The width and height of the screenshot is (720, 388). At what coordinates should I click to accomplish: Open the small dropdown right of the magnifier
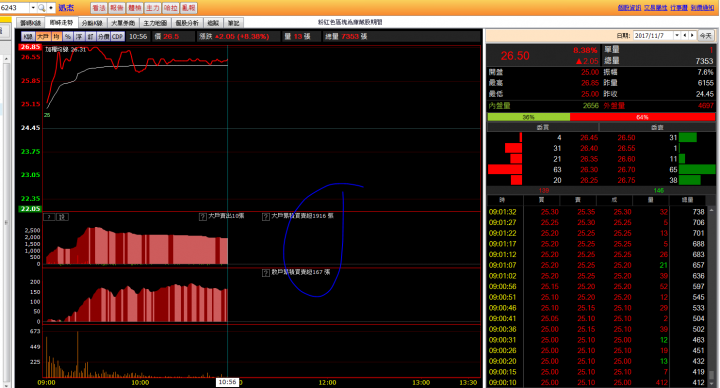pyautogui.click(x=51, y=8)
